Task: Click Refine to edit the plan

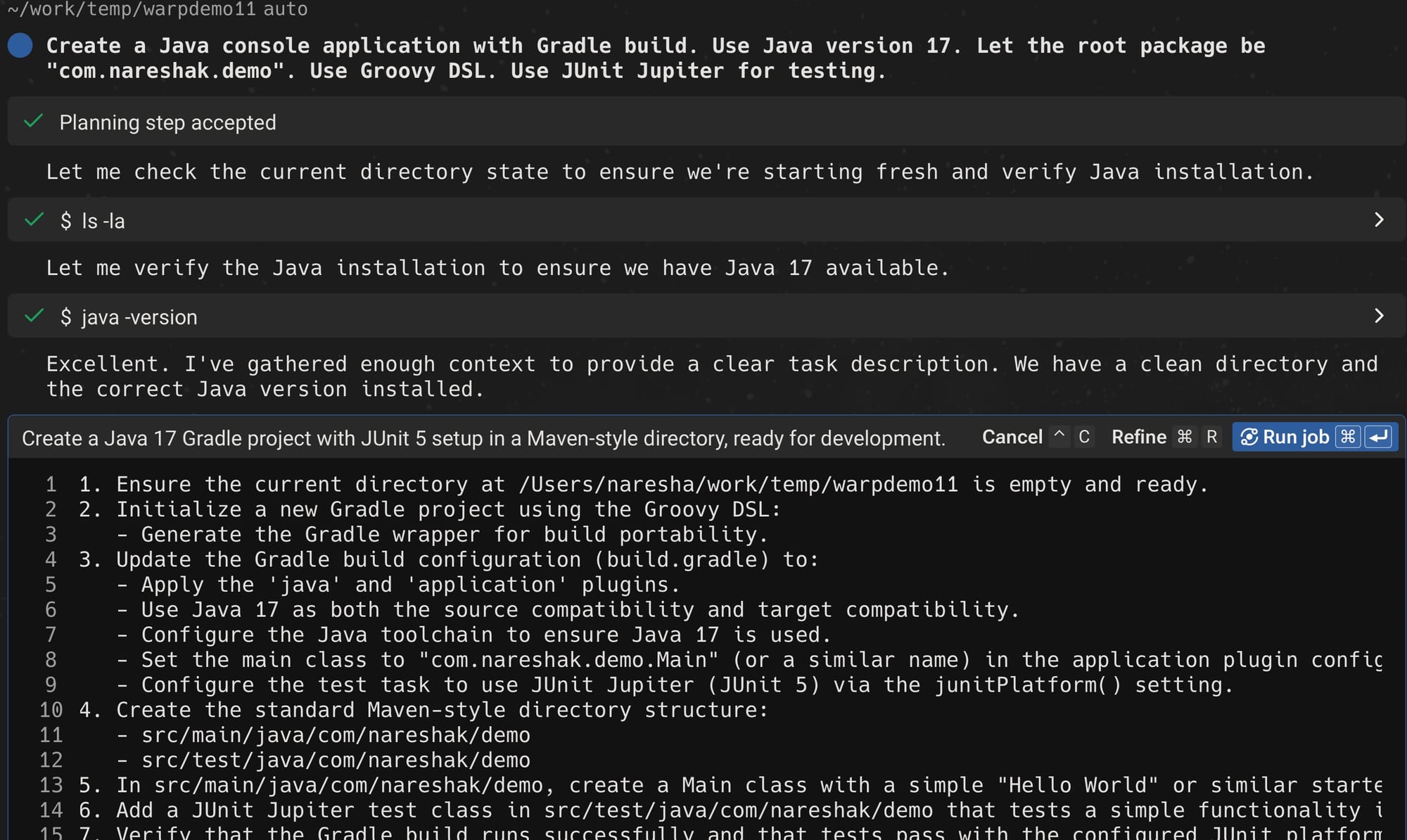Action: click(1138, 438)
